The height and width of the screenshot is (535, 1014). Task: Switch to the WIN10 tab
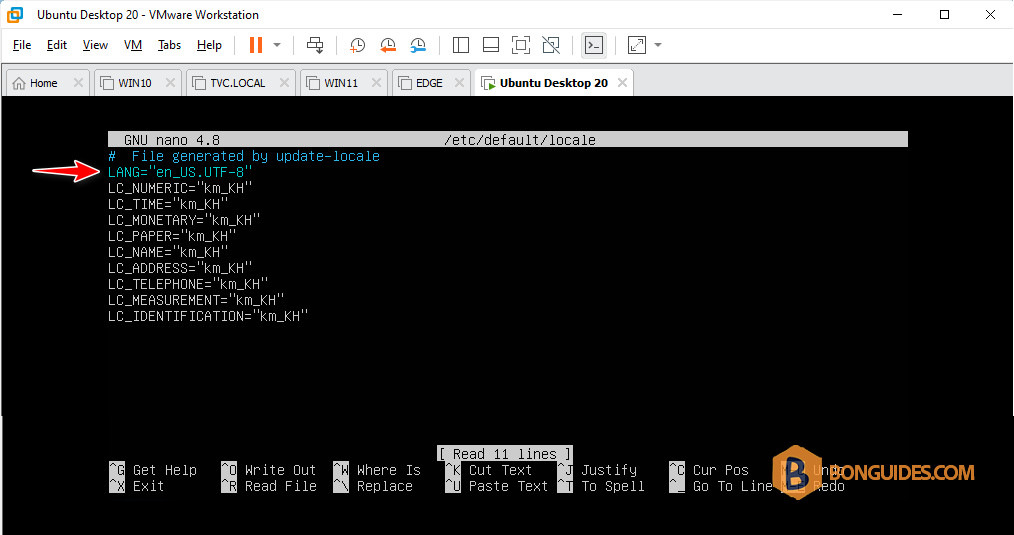coord(135,83)
